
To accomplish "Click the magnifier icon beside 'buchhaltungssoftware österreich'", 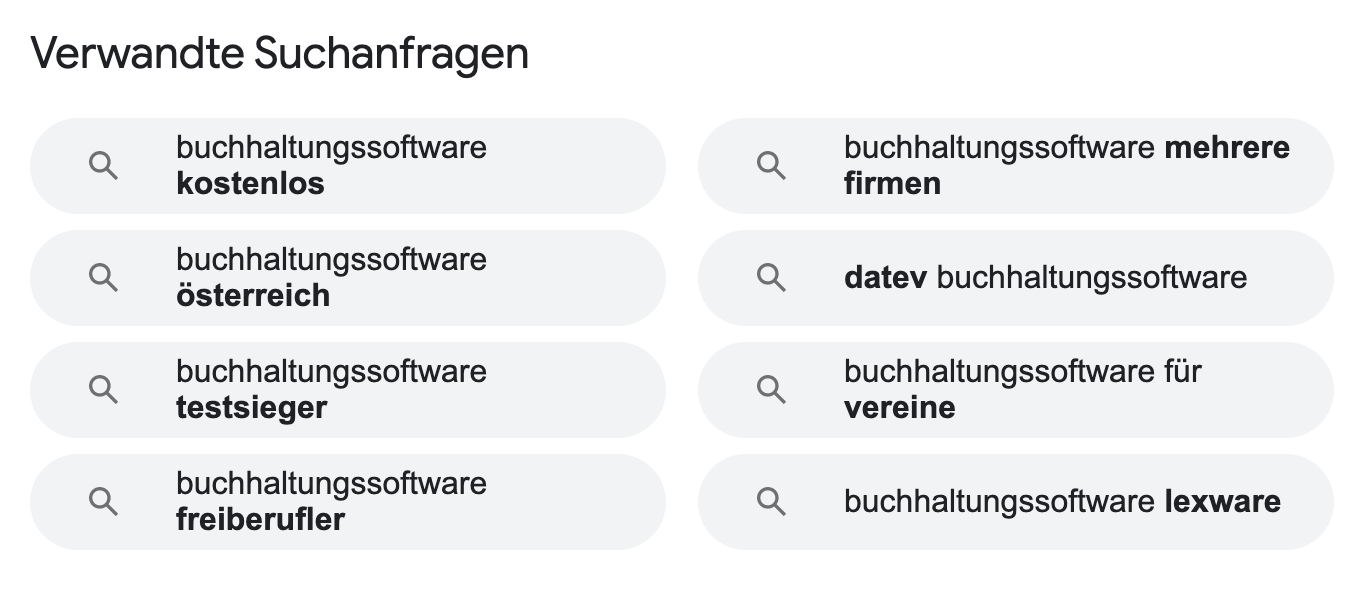I will [x=103, y=278].
